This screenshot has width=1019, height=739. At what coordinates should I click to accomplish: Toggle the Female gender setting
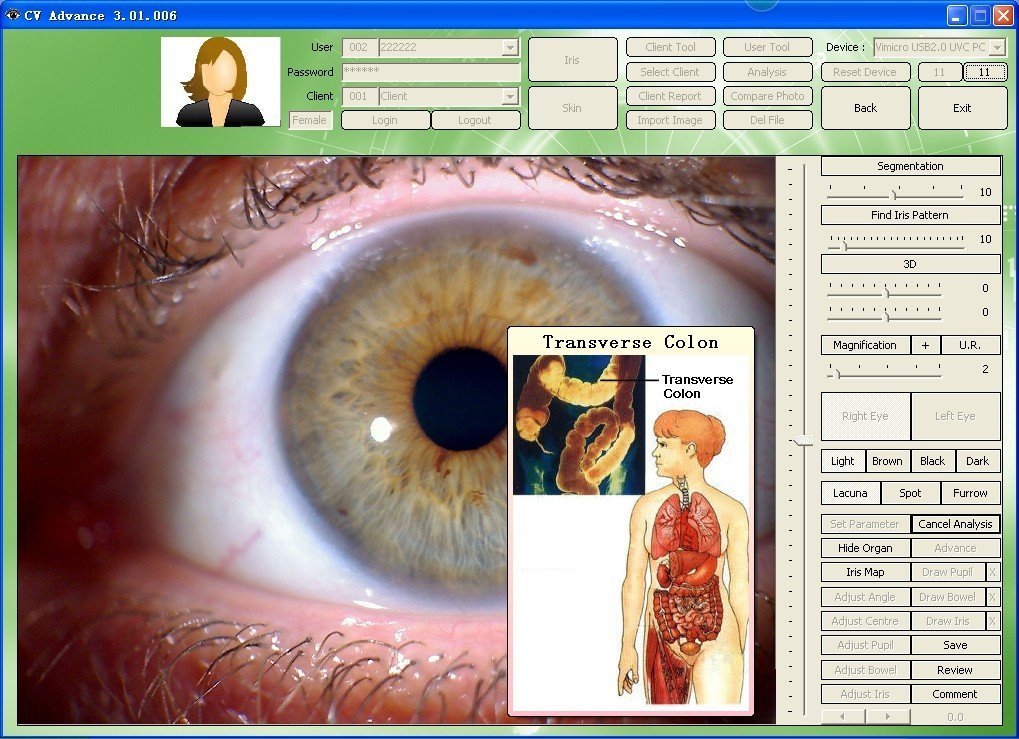click(x=309, y=119)
